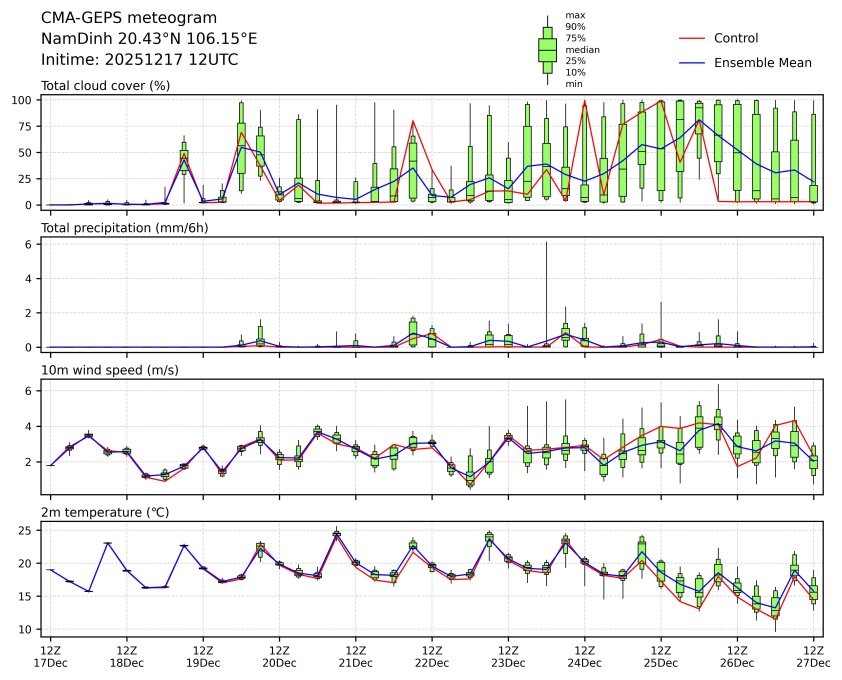Click the Initime 20251217 12UTC text

coord(139,60)
